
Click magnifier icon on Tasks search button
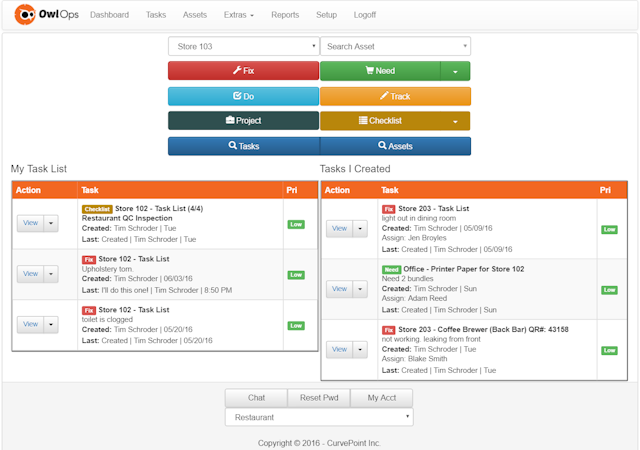233,145
